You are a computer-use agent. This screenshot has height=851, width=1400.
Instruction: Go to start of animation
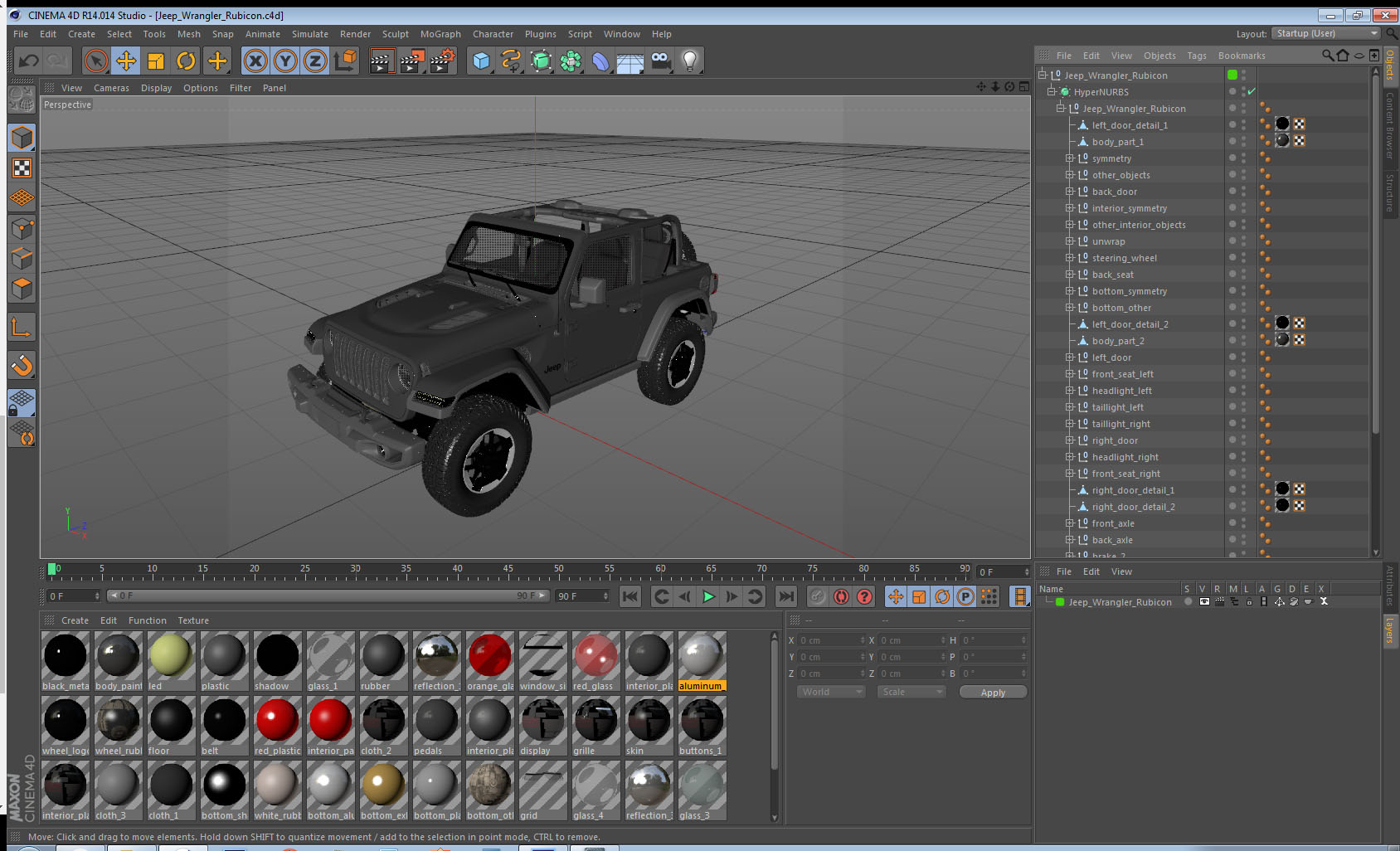click(x=630, y=596)
